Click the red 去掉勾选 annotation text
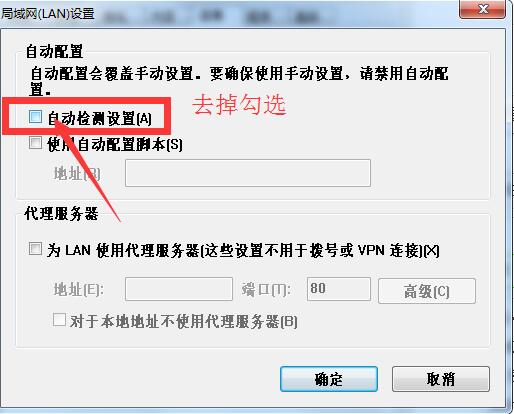 239,104
